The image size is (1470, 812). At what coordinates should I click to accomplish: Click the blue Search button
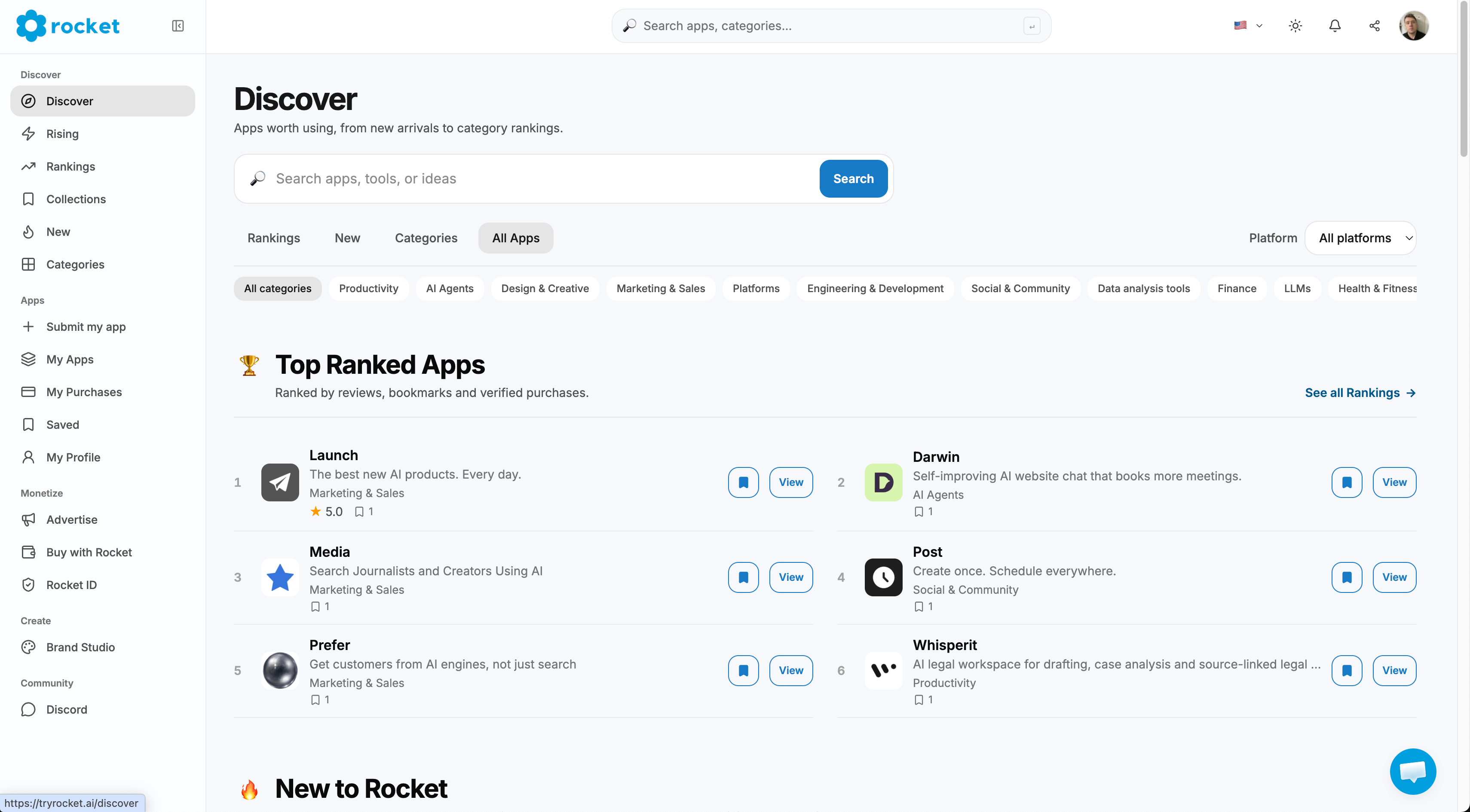click(x=853, y=178)
